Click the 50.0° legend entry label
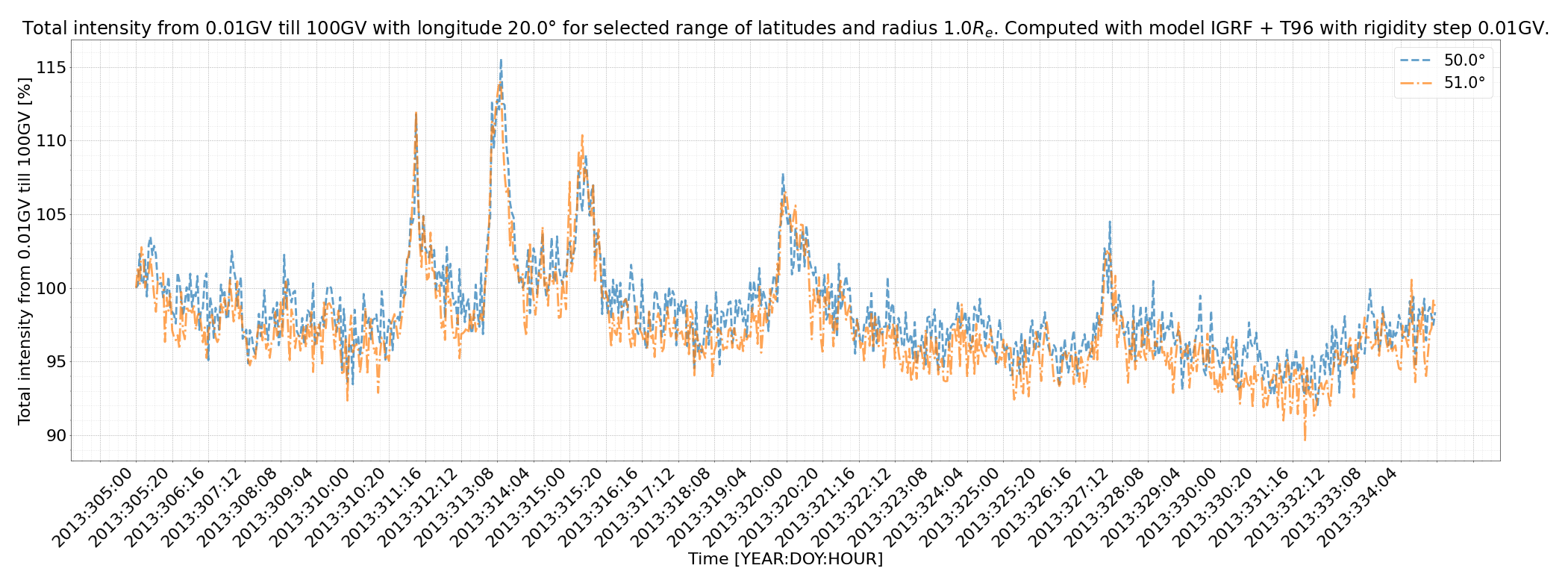The image size is (1568, 586). click(x=1464, y=60)
